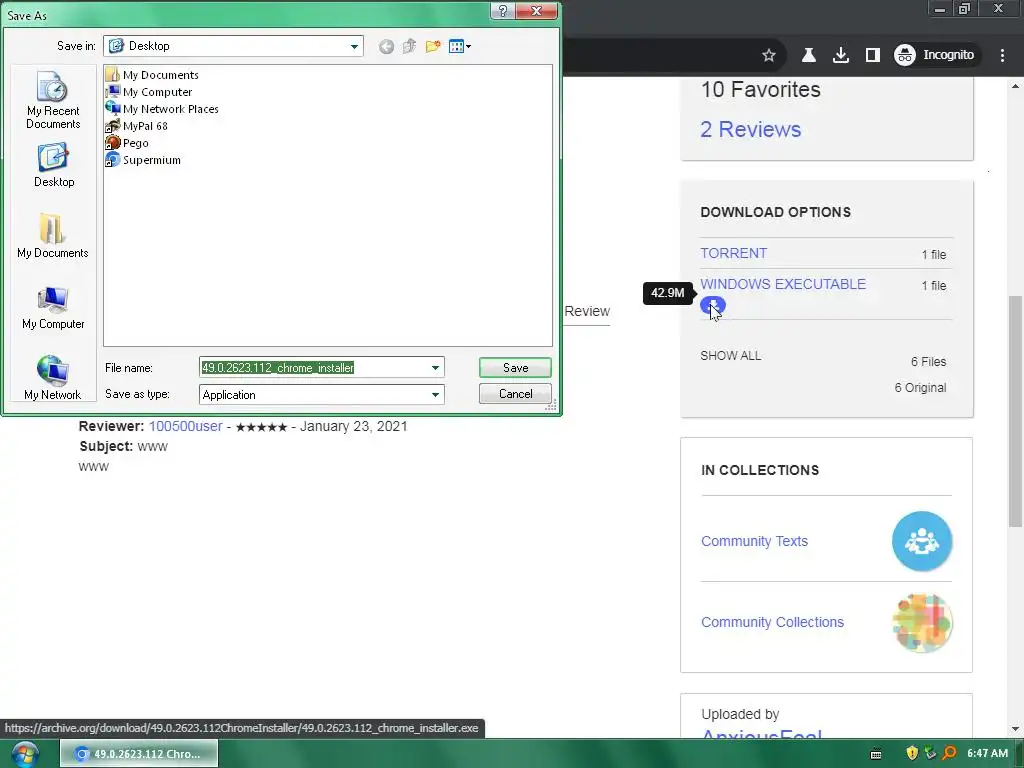
Task: Switch to Chrome taskbar button
Action: pos(139,754)
